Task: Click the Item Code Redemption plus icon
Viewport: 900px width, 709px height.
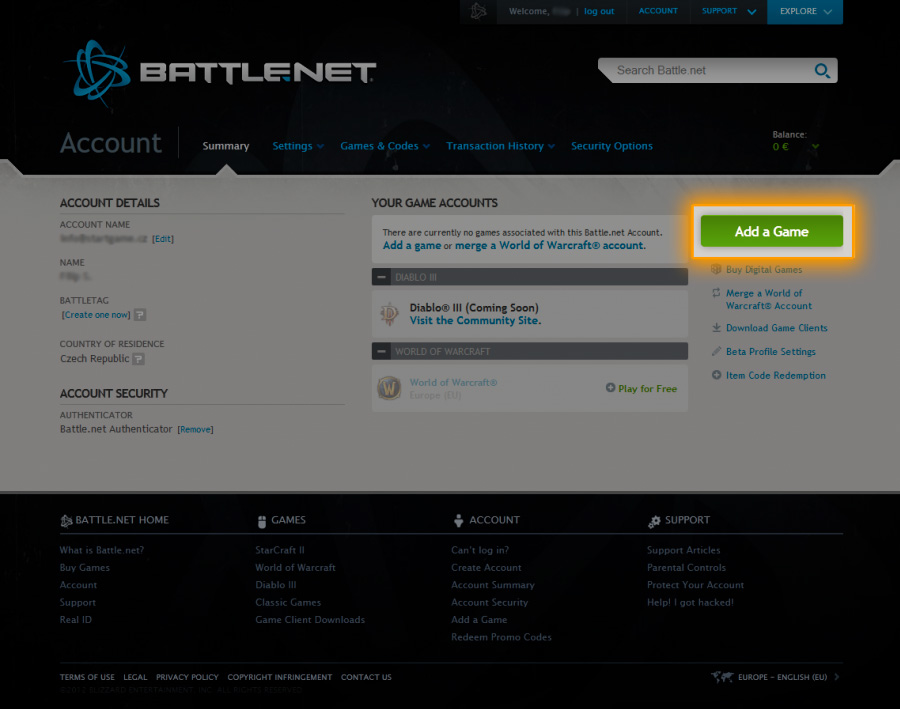Action: pyautogui.click(x=716, y=375)
